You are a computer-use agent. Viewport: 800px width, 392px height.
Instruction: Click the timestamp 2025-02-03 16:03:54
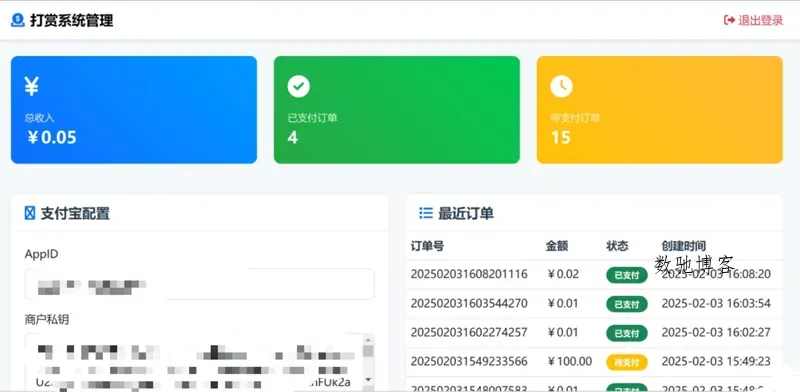716,304
